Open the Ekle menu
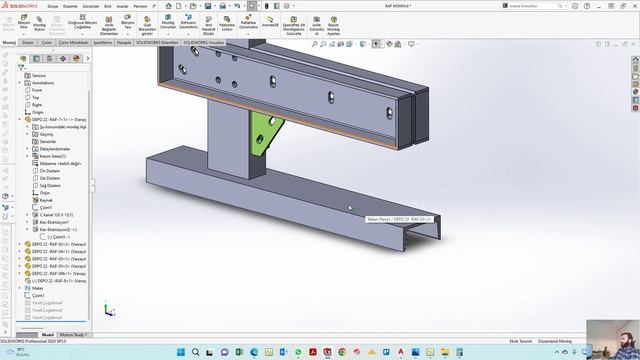Image resolution: width=640 pixels, height=360 pixels. (x=108, y=6)
